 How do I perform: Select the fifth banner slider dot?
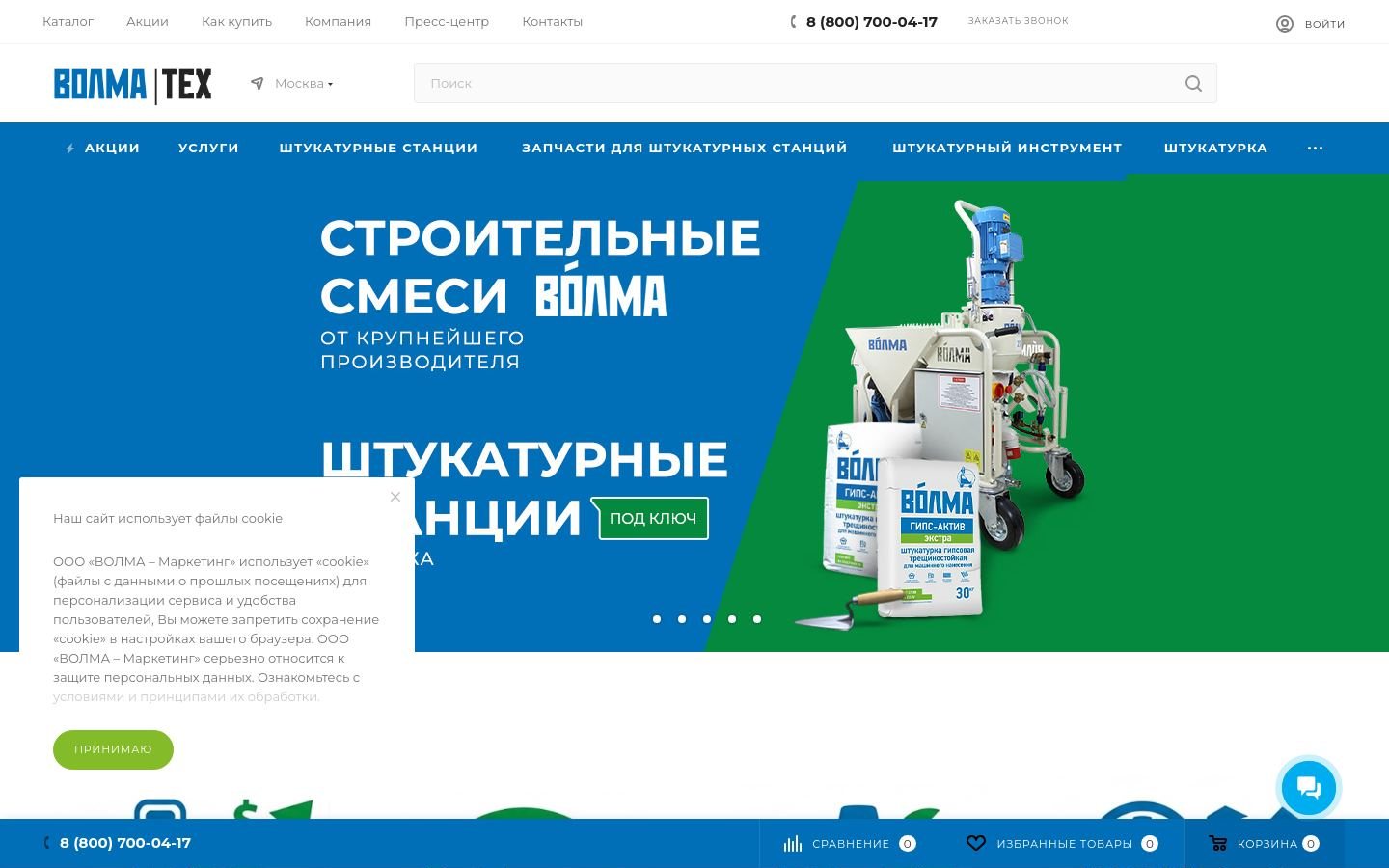(x=757, y=619)
